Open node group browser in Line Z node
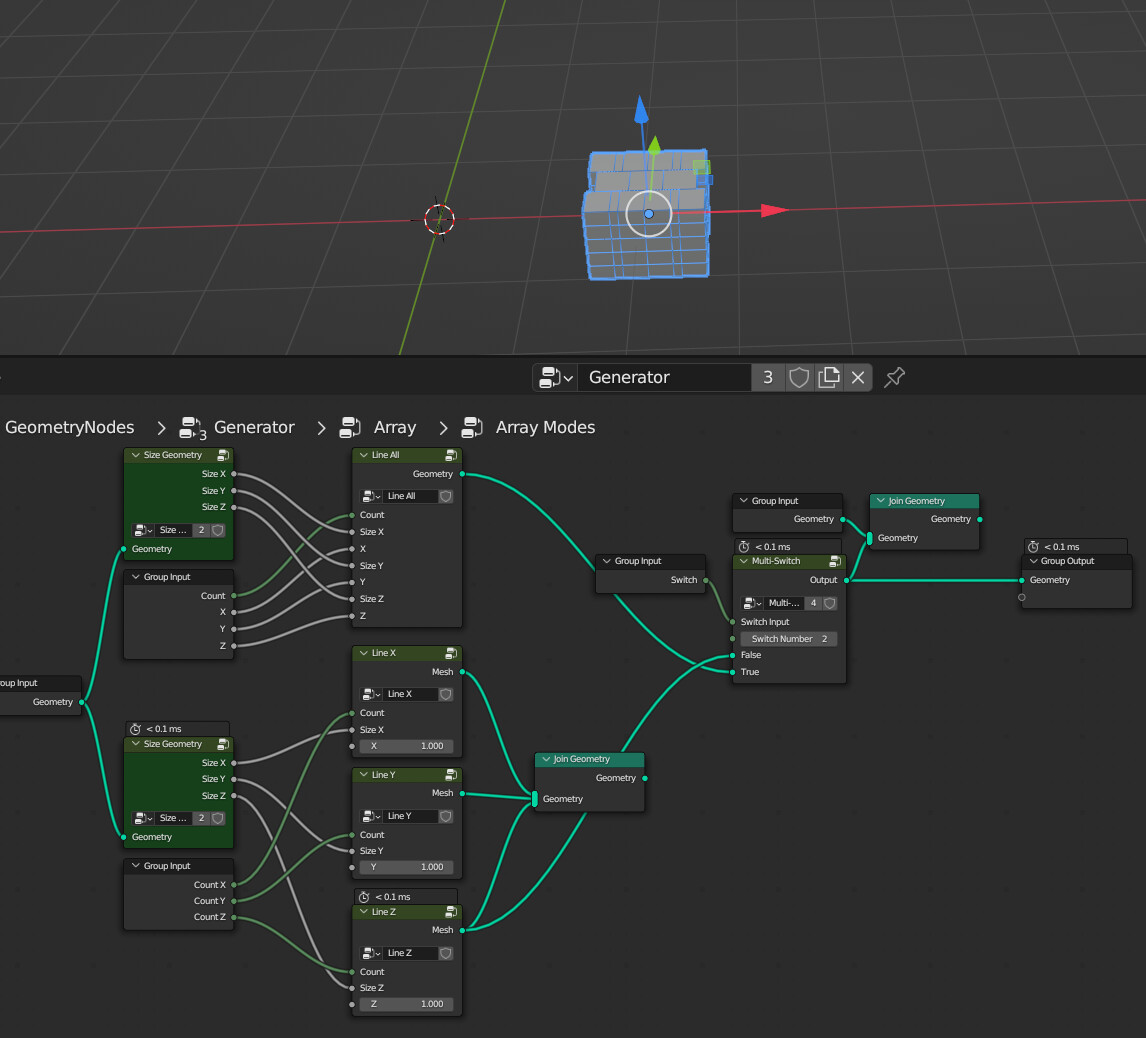 [371, 953]
